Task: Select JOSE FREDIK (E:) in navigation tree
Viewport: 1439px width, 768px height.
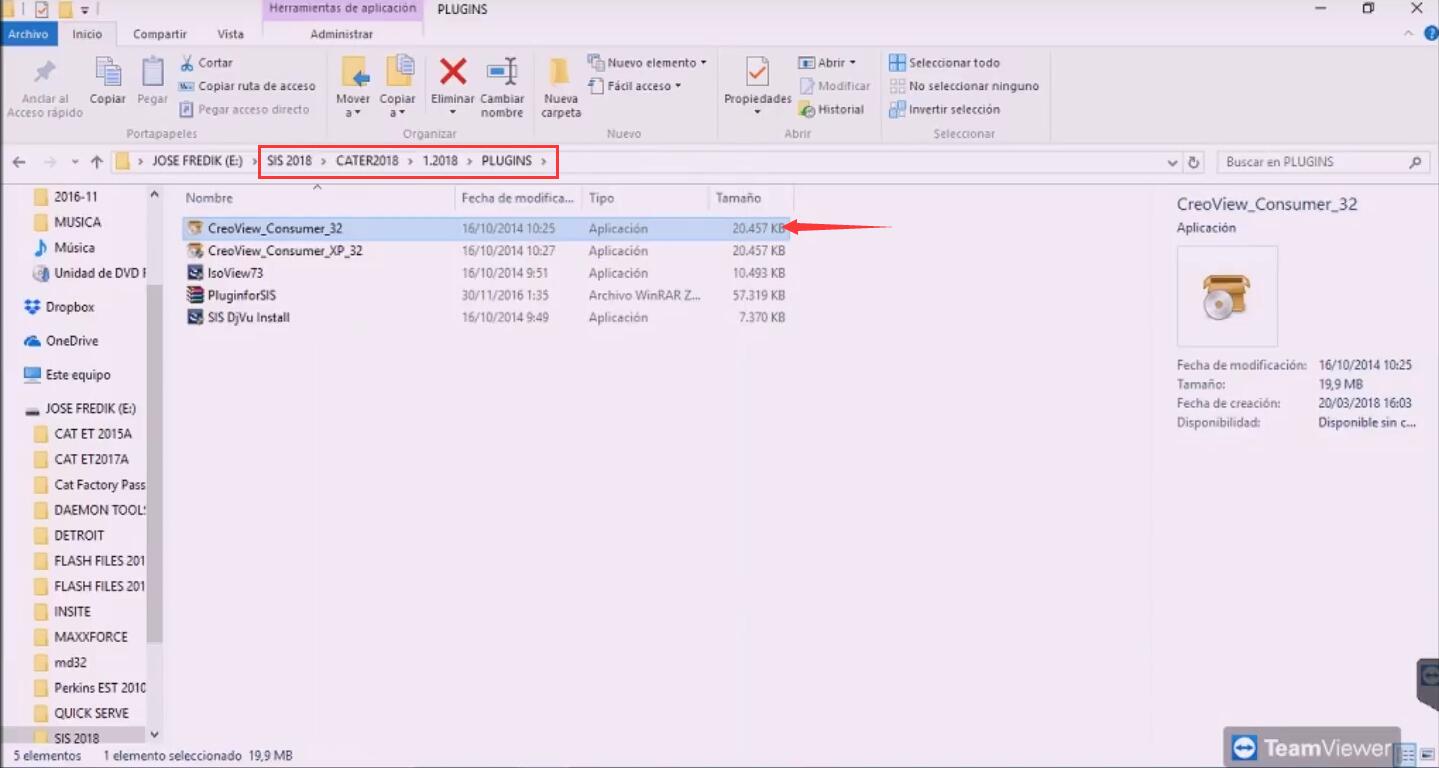Action: (80, 409)
